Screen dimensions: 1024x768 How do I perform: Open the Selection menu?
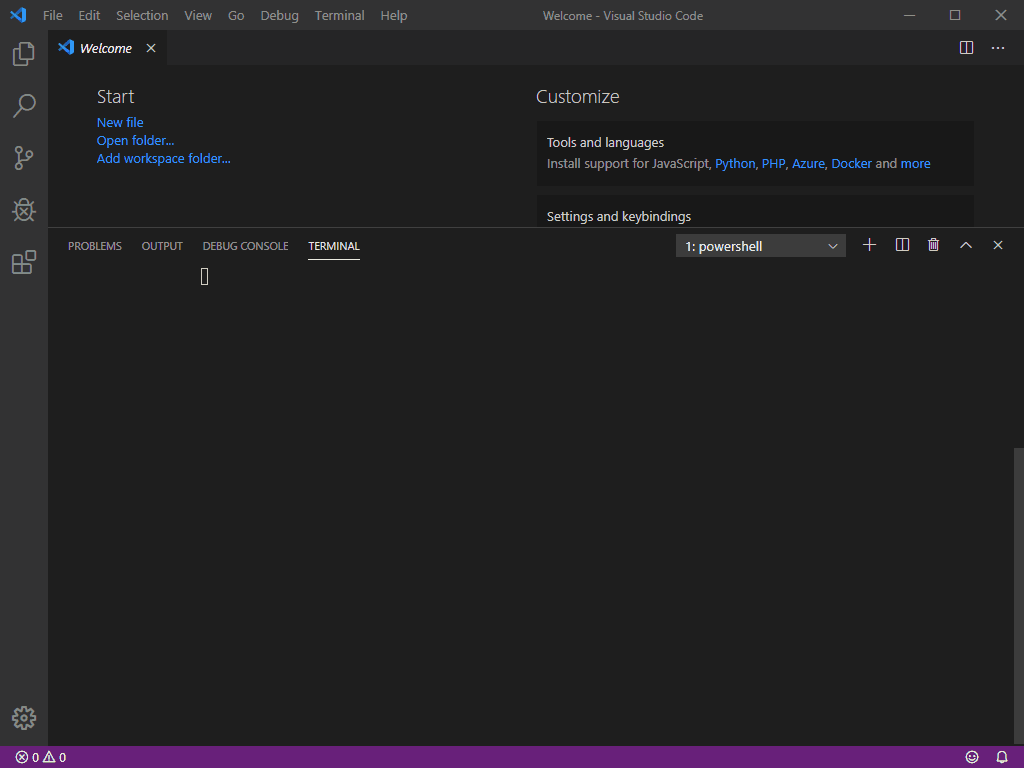click(142, 16)
